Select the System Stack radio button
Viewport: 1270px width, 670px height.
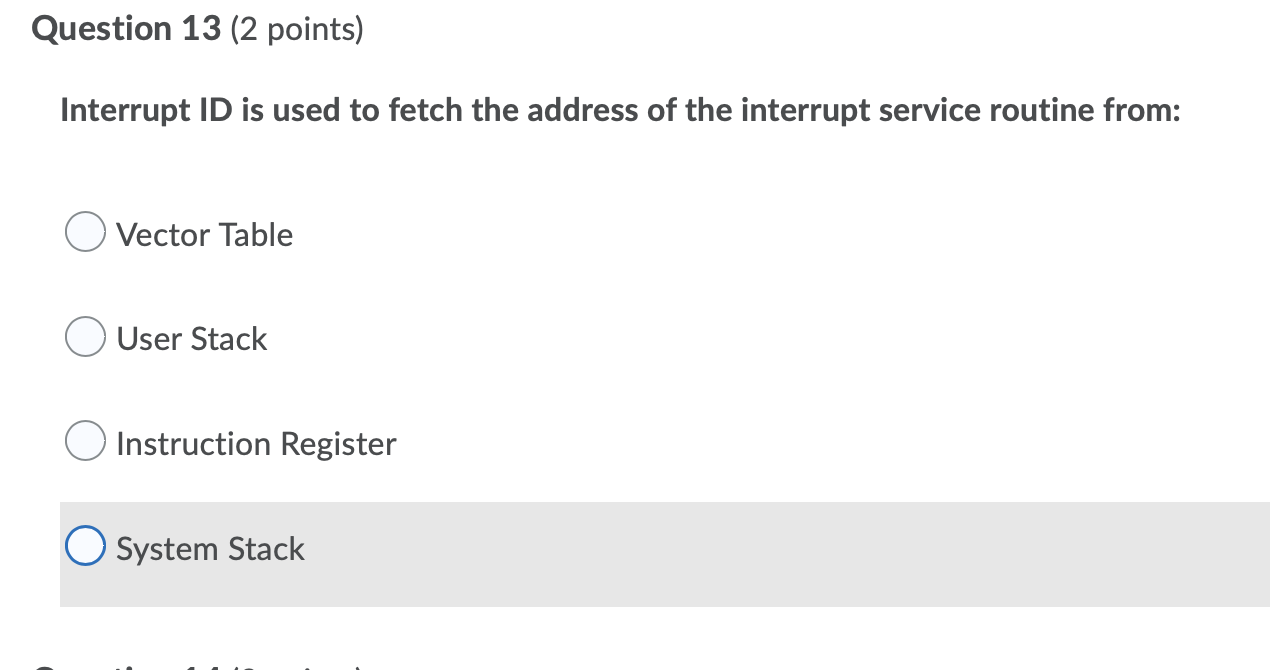(x=85, y=545)
